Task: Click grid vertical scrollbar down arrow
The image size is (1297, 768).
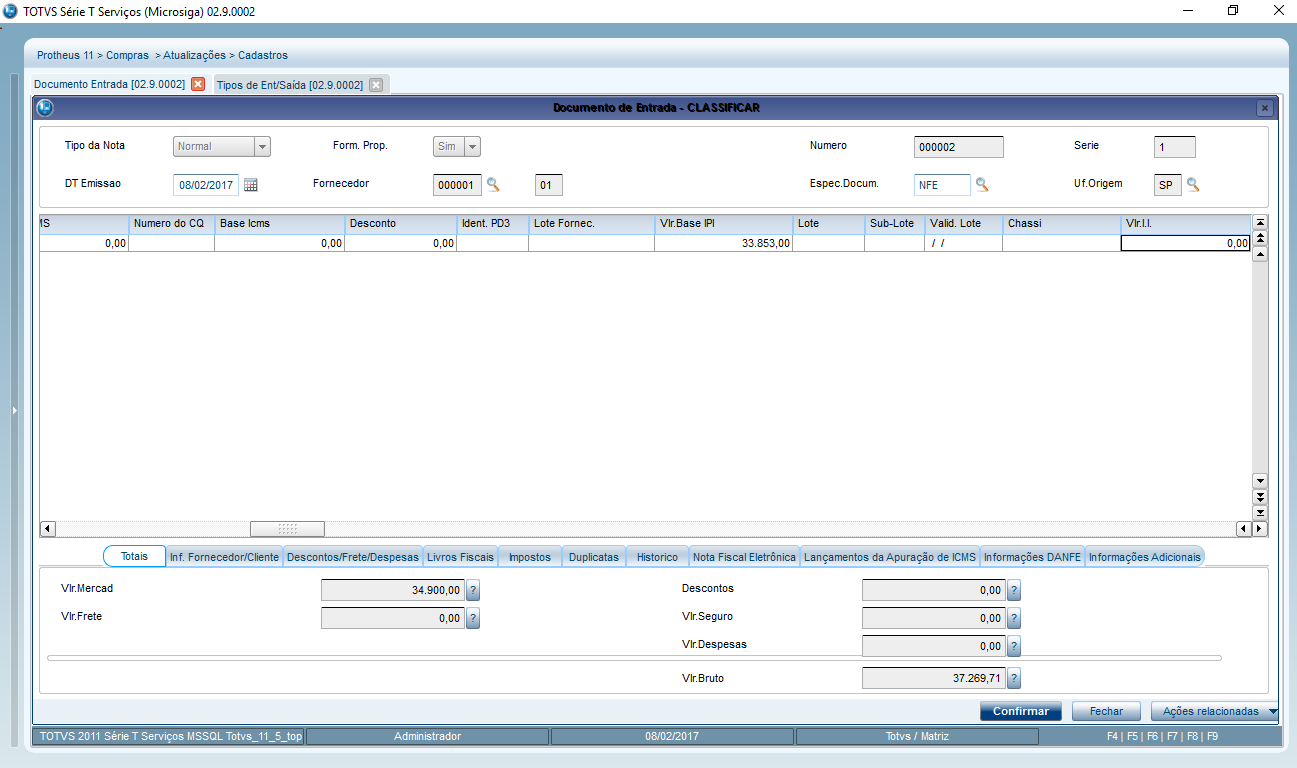Action: (x=1260, y=480)
